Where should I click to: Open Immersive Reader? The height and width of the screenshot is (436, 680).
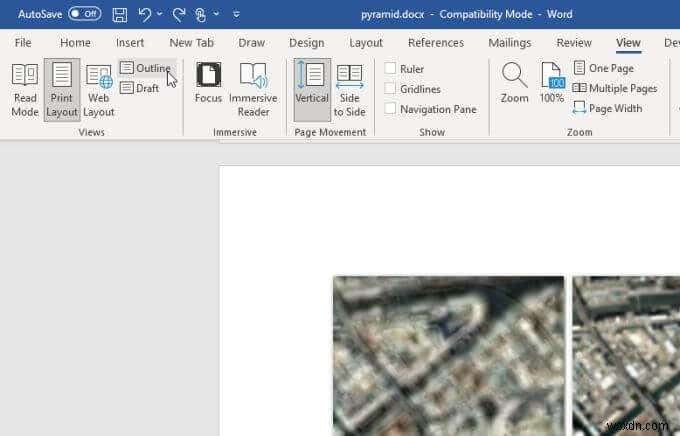coord(253,90)
